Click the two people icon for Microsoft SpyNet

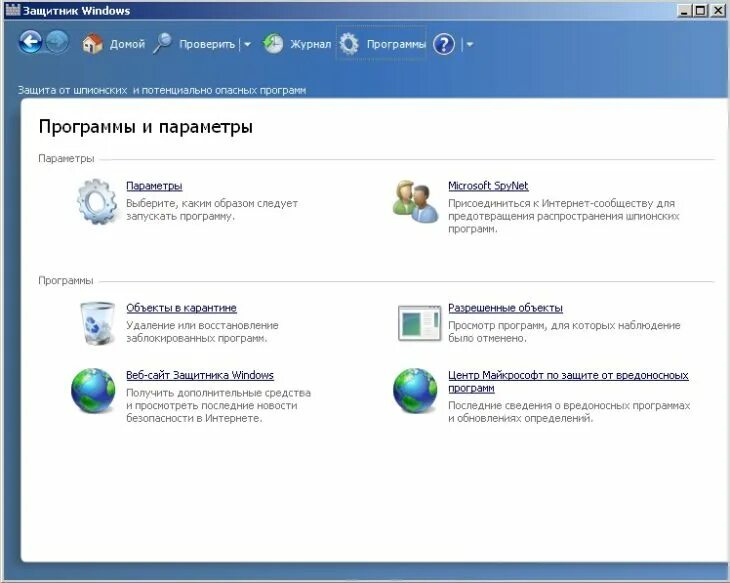[x=415, y=202]
